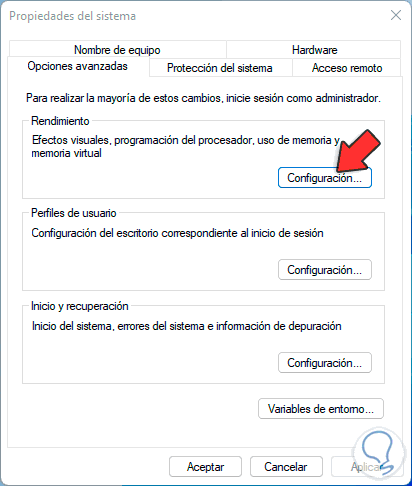Confirm the dialog with Aceptar

[x=205, y=467]
